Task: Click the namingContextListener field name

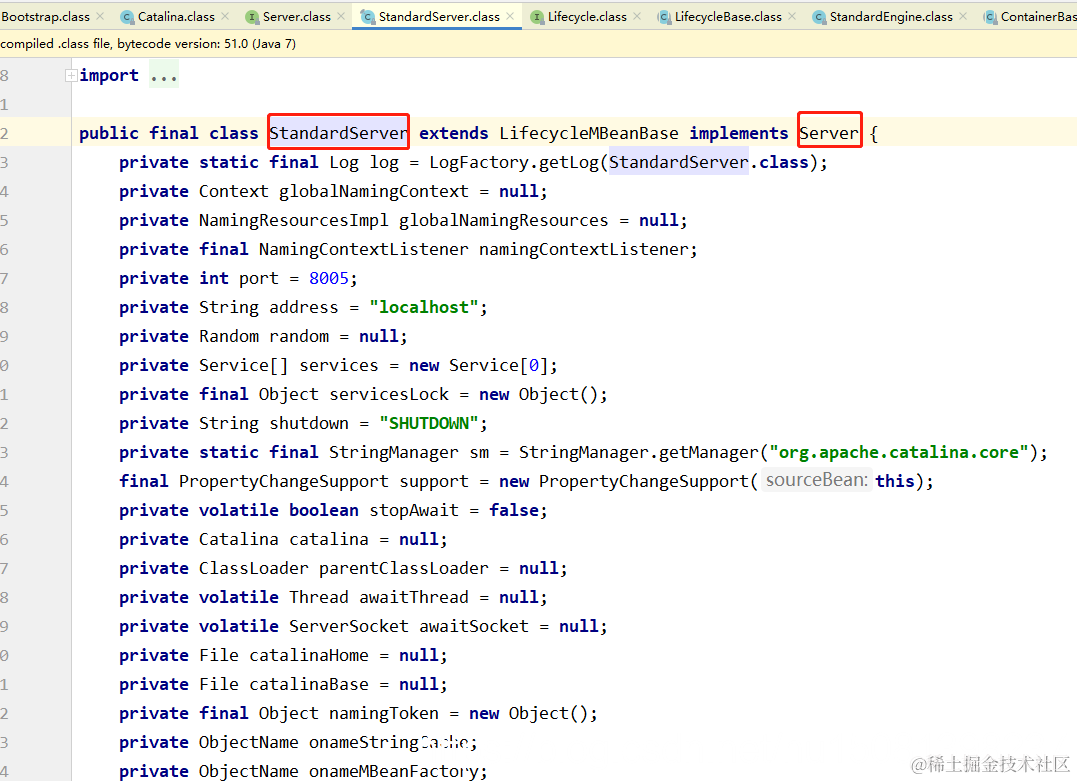Action: (584, 249)
